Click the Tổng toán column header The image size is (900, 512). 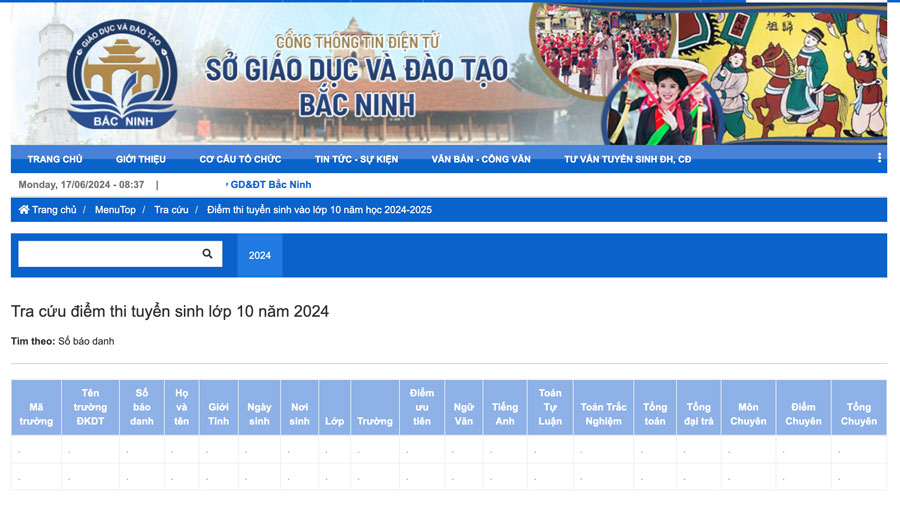point(655,407)
